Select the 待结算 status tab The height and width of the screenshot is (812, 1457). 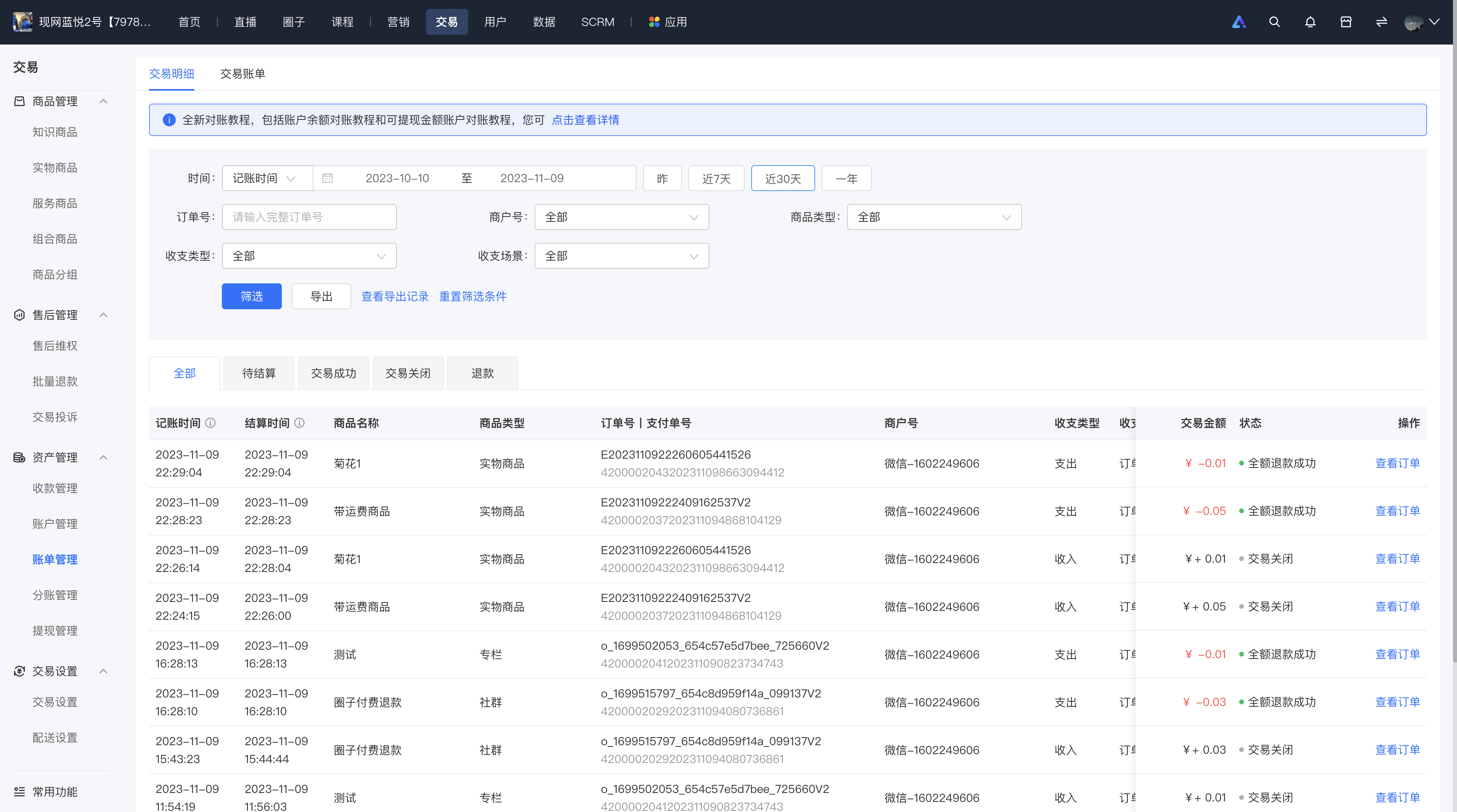coord(259,373)
